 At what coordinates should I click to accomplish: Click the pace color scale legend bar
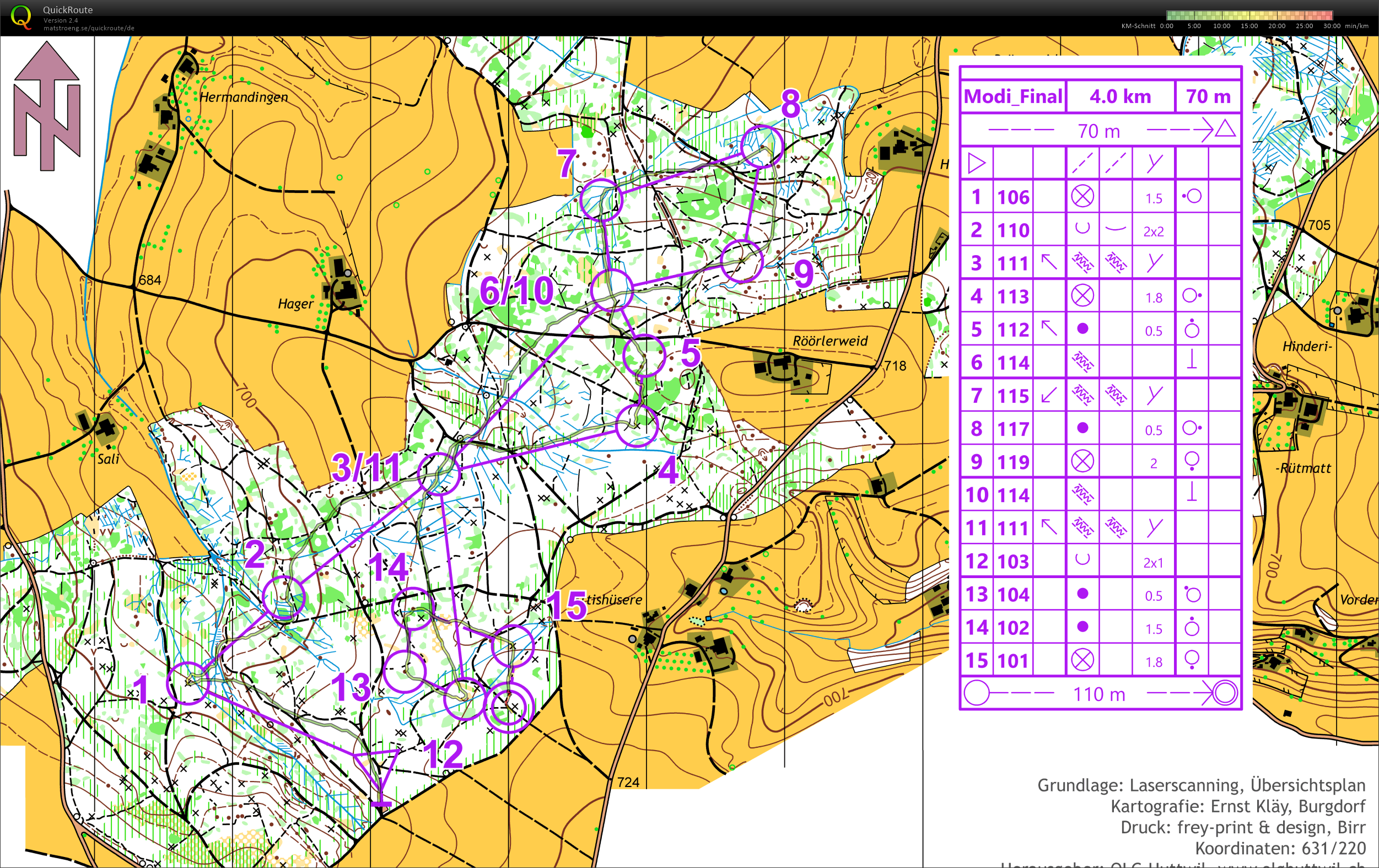1249,15
